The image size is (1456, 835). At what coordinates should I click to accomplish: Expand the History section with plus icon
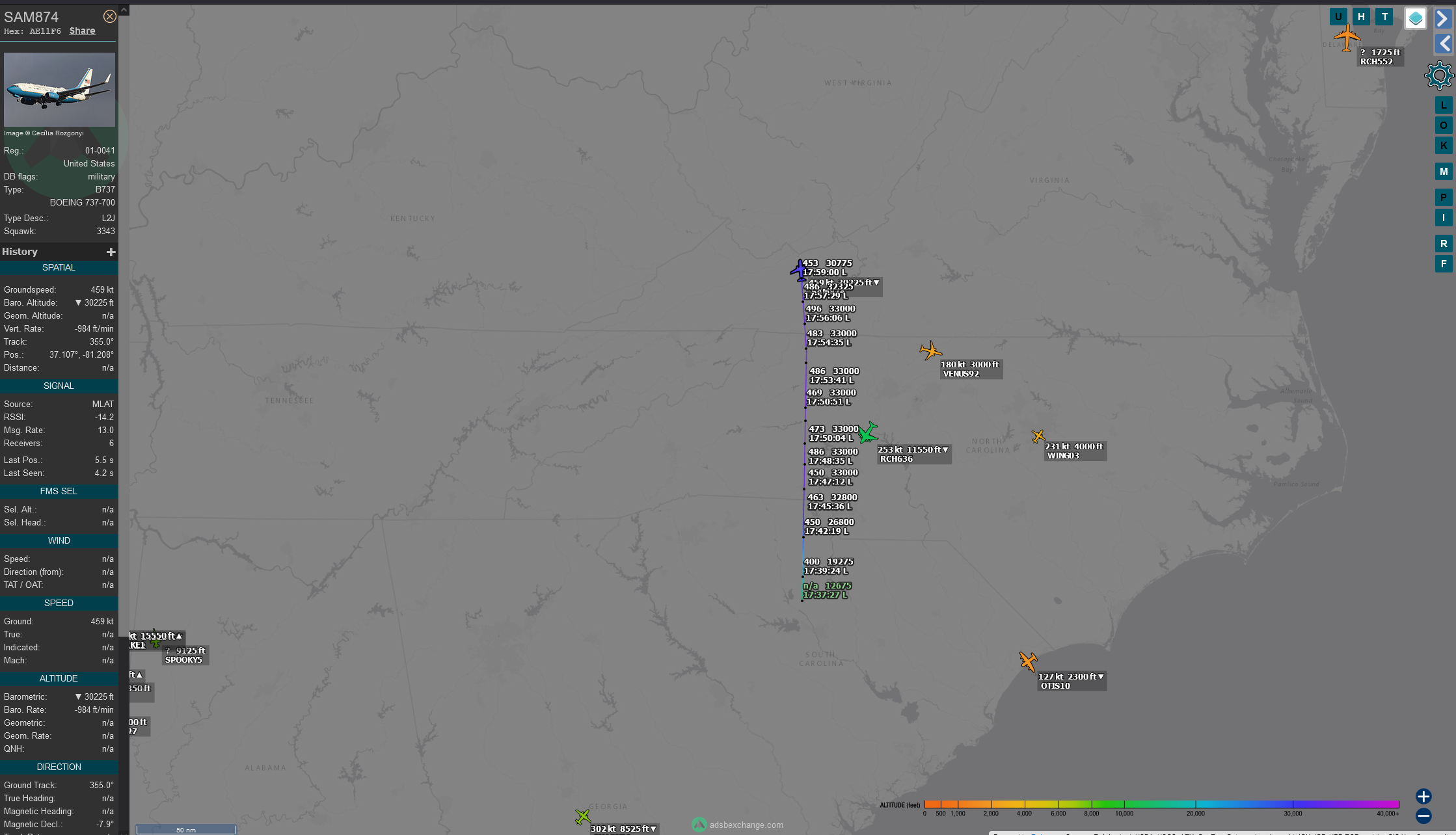click(x=111, y=252)
